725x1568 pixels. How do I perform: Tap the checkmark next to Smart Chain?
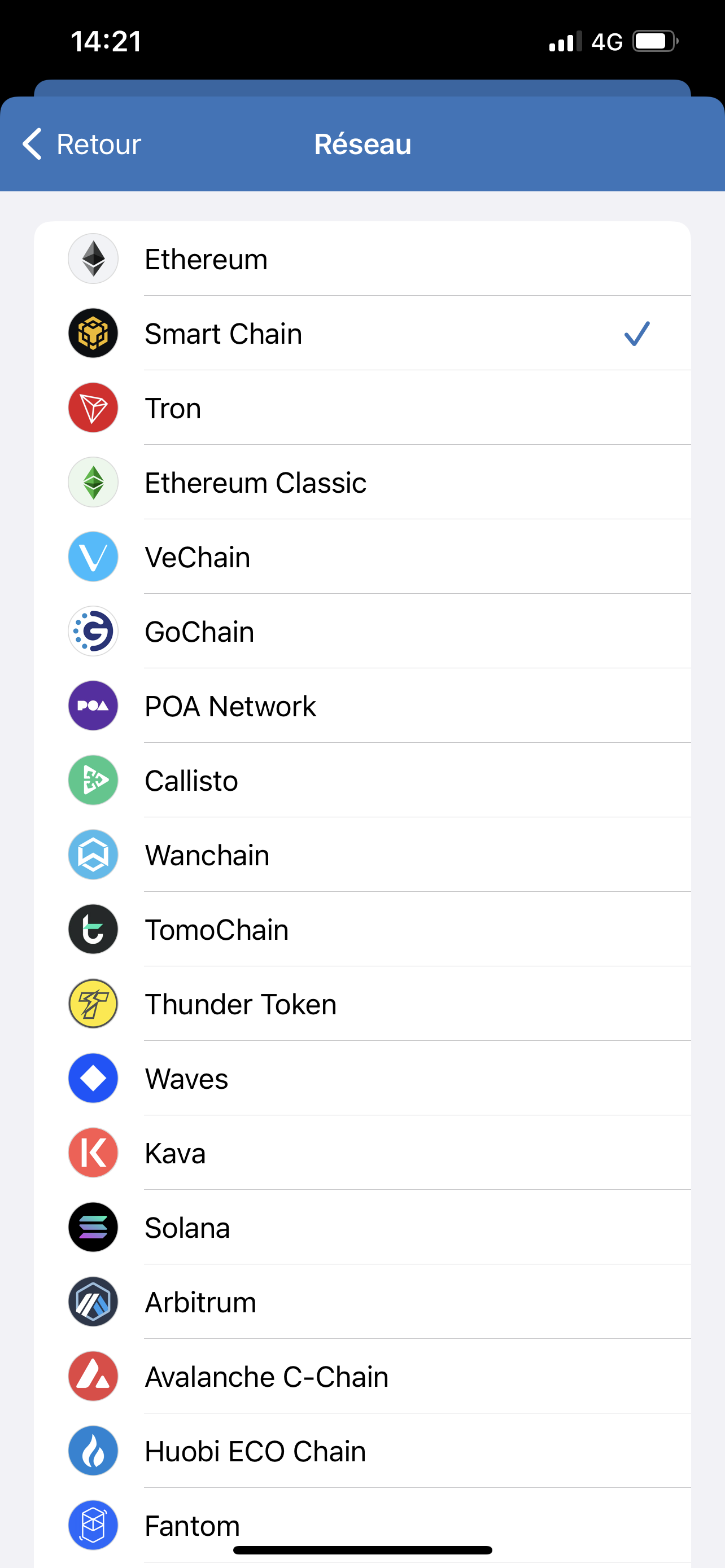click(x=637, y=334)
